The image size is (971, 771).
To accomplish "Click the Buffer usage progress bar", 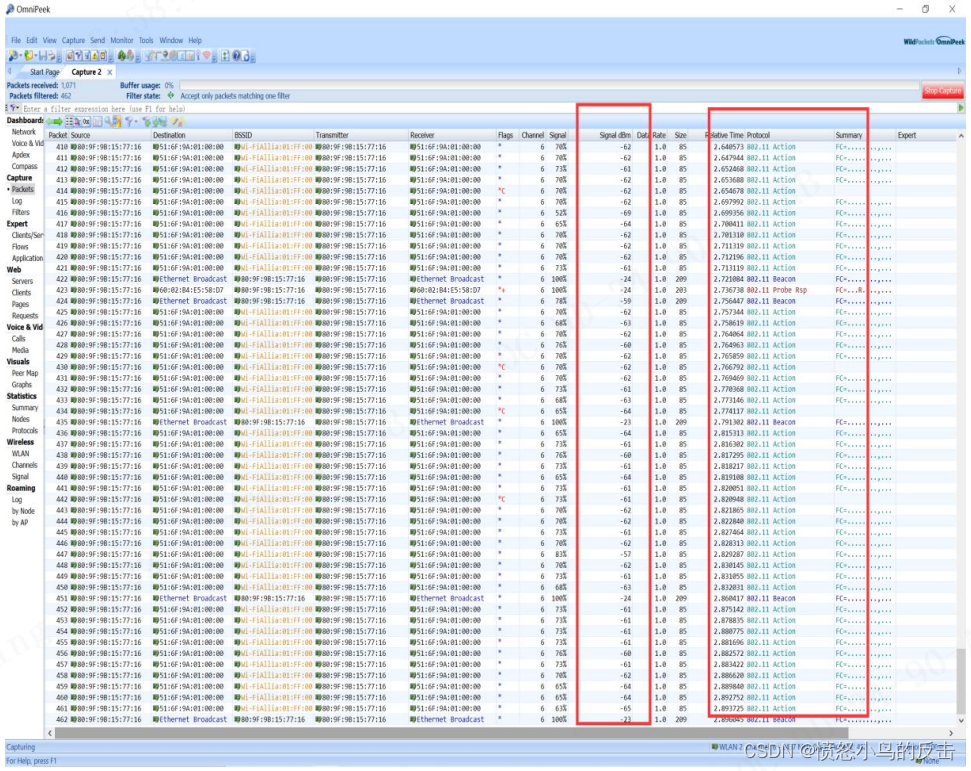I will click(548, 85).
